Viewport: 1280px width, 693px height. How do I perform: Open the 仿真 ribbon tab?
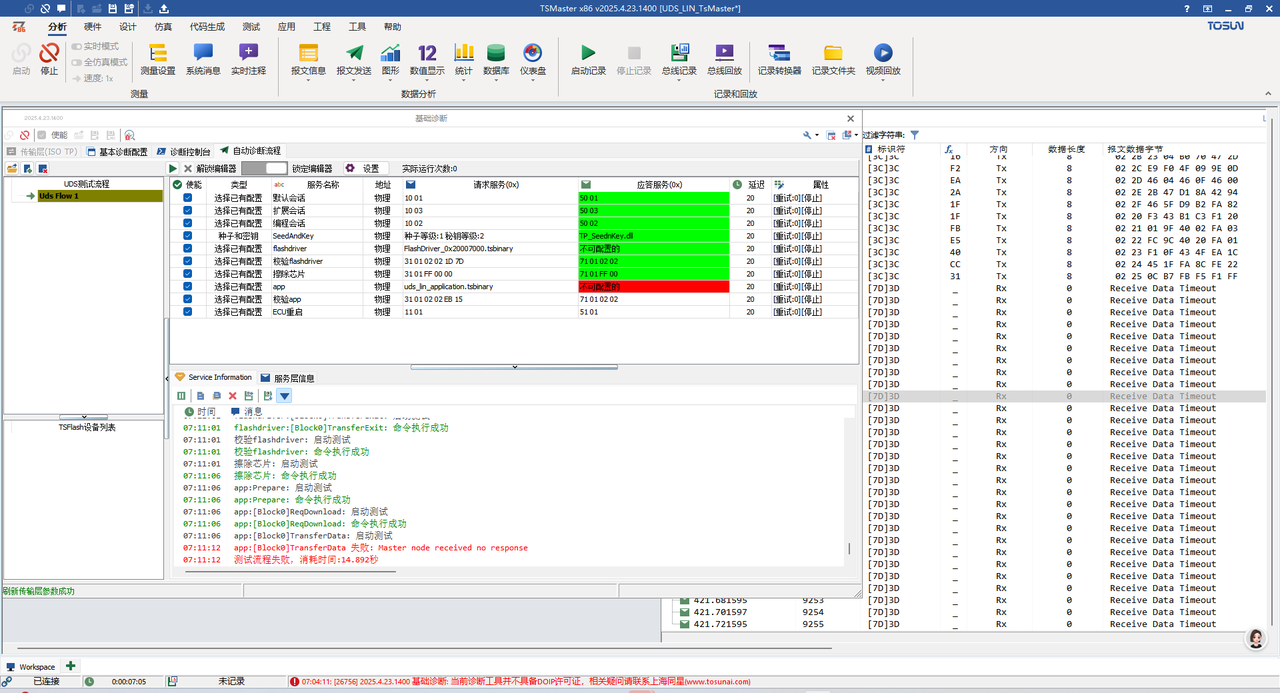point(163,27)
